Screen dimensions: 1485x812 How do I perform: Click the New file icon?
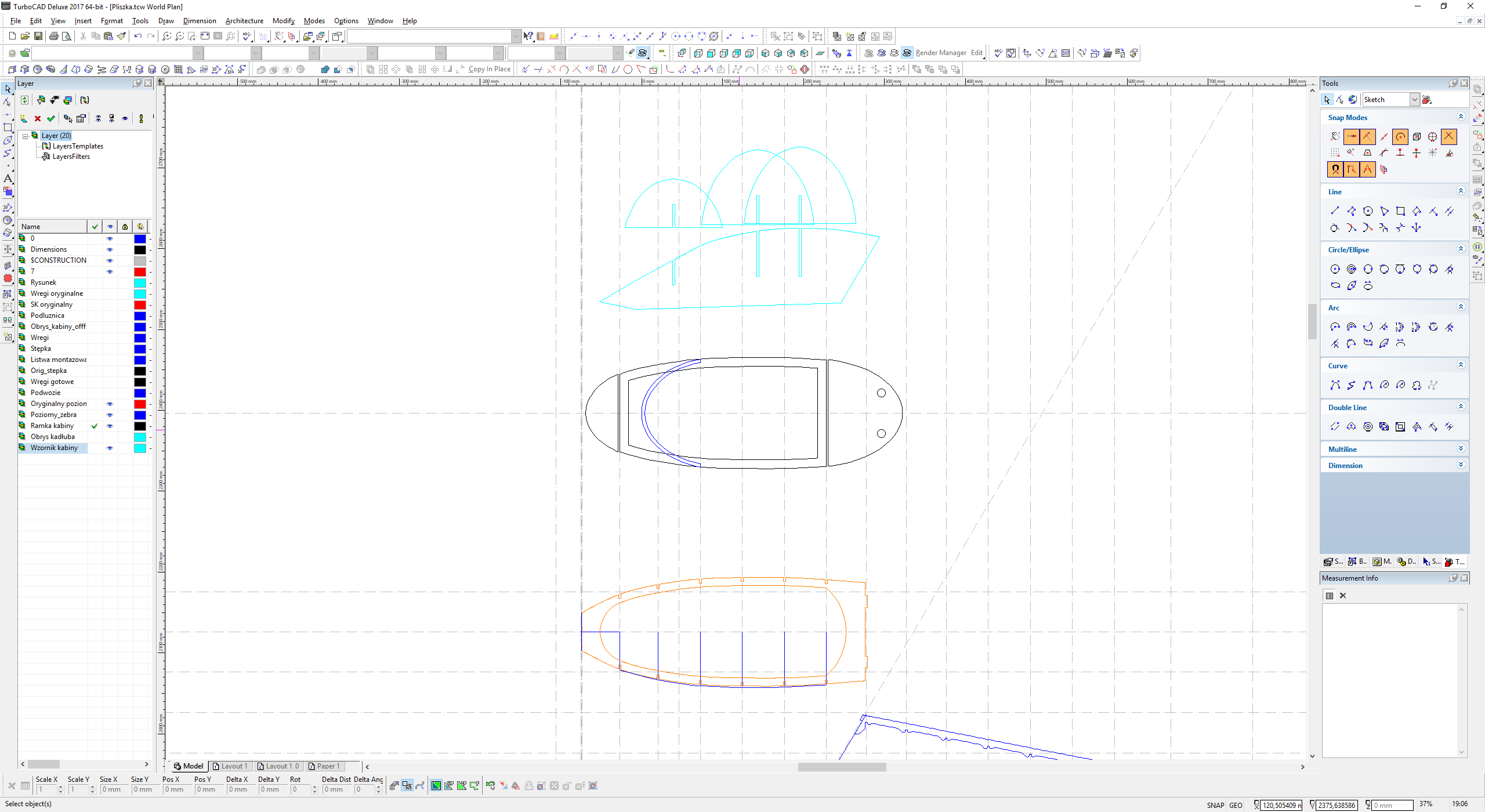coord(12,36)
